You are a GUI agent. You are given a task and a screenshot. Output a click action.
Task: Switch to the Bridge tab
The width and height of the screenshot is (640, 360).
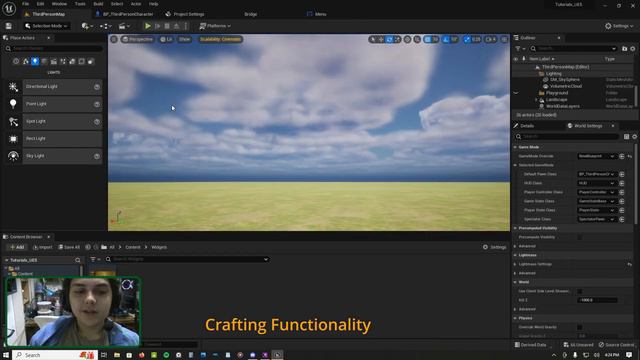coord(251,14)
